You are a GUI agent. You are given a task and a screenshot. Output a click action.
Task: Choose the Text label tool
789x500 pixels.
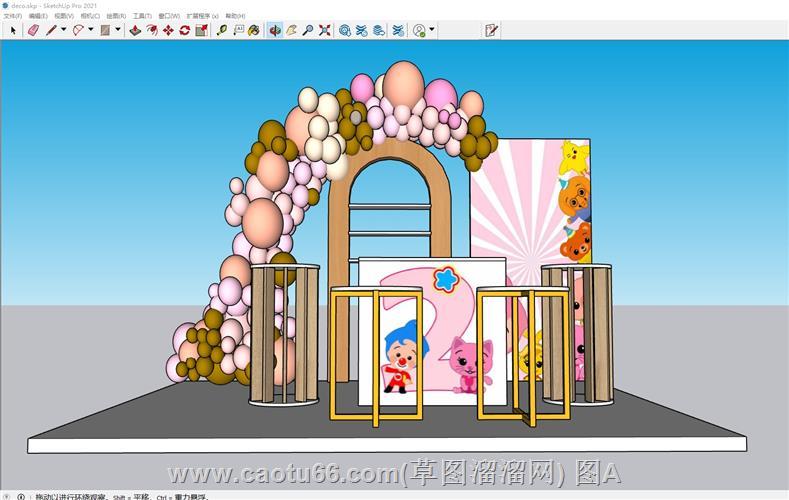[239, 31]
